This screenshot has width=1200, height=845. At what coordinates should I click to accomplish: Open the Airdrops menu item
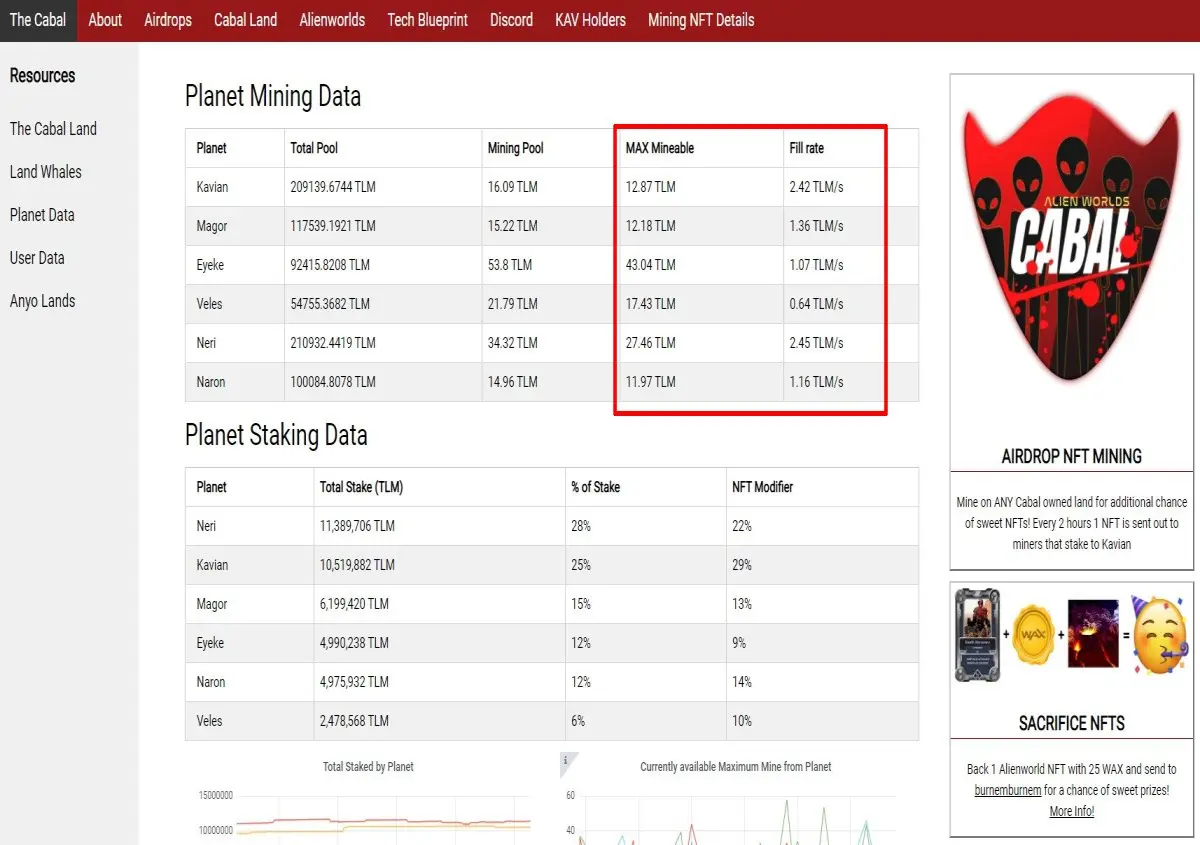point(168,20)
